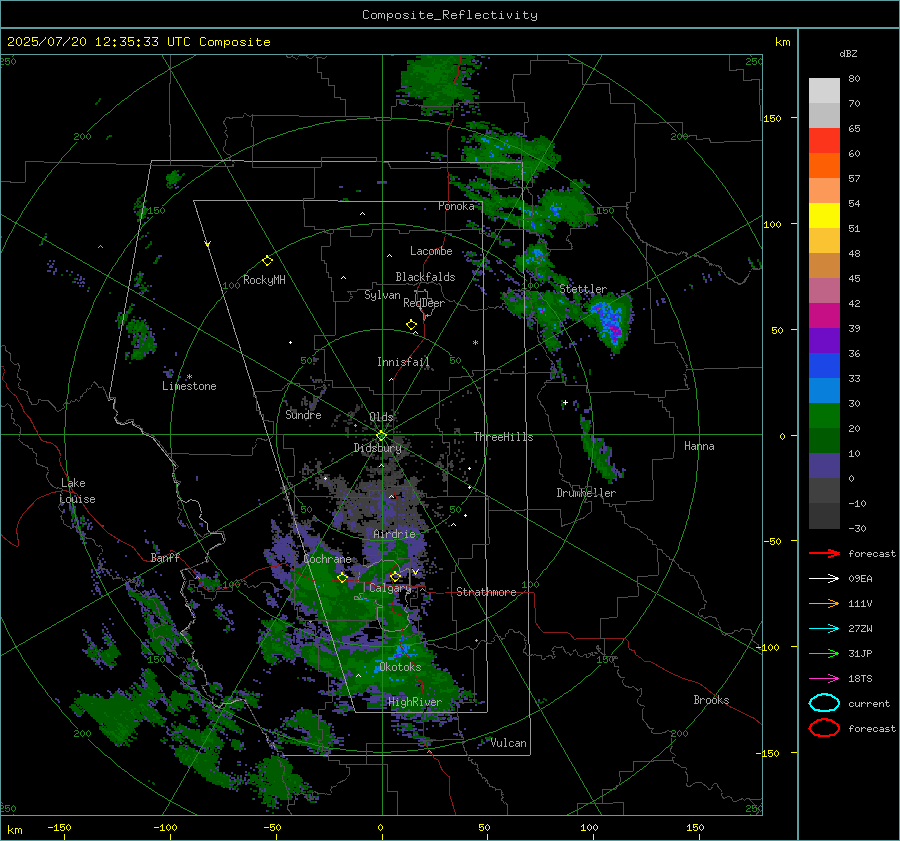Click the Okotoks label
Viewport: 900px width, 841px height.
coord(399,667)
